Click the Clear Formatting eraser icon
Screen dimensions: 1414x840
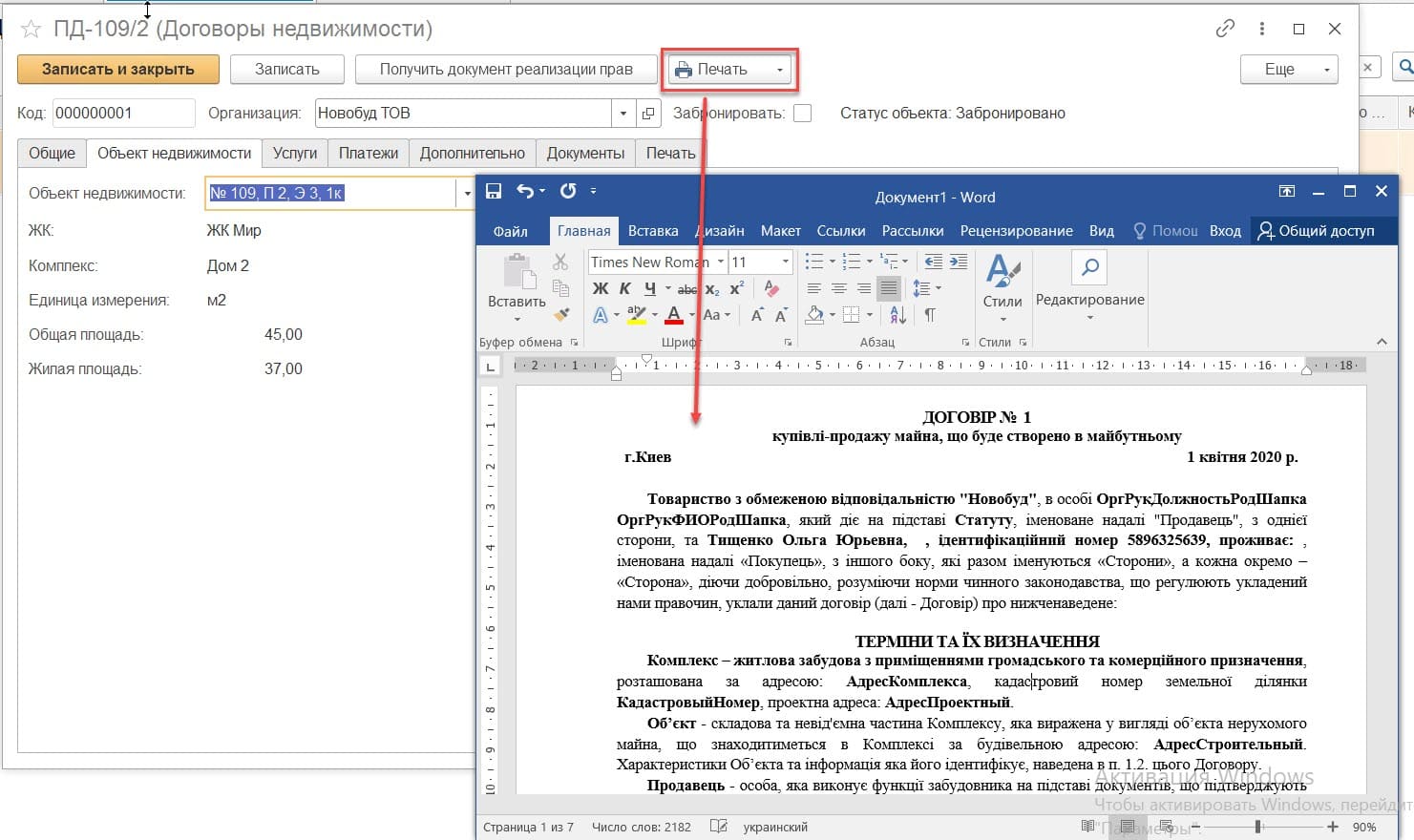(x=771, y=288)
